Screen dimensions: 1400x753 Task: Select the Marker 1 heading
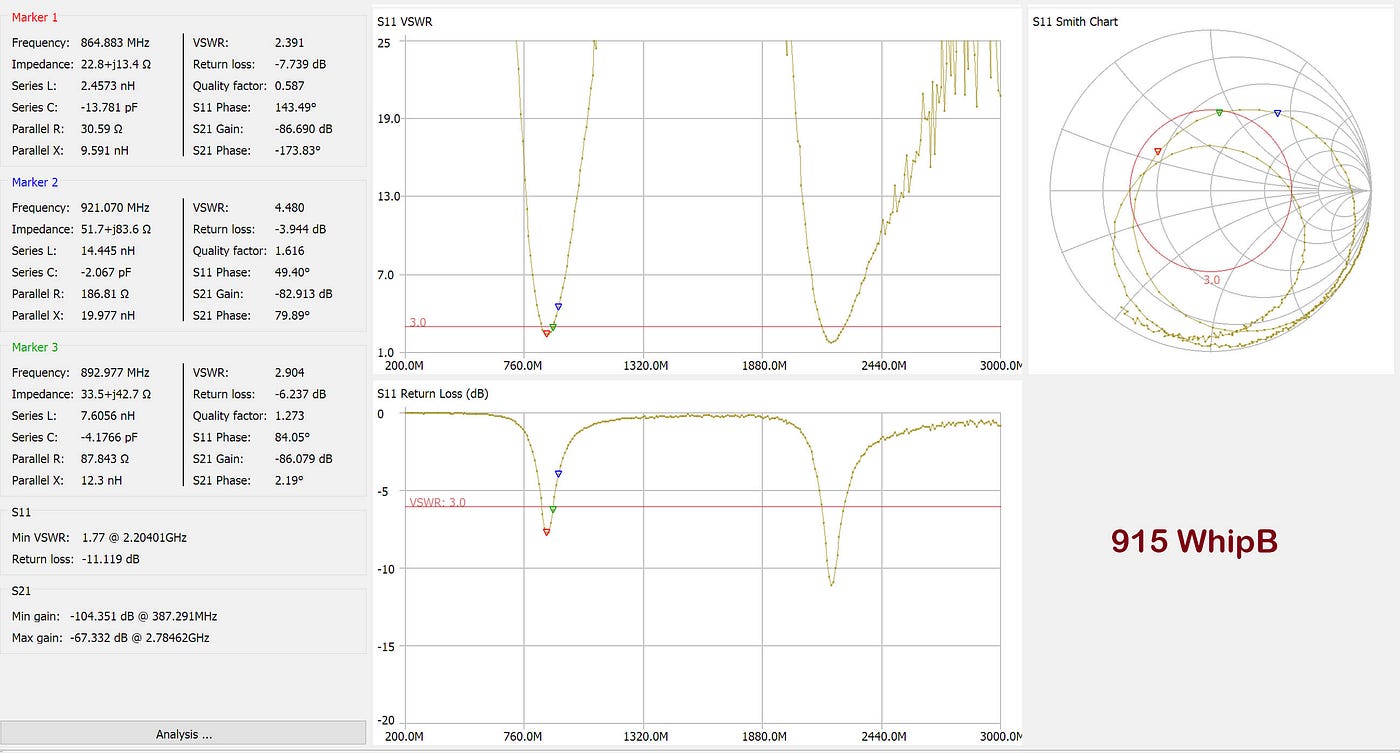coord(35,18)
